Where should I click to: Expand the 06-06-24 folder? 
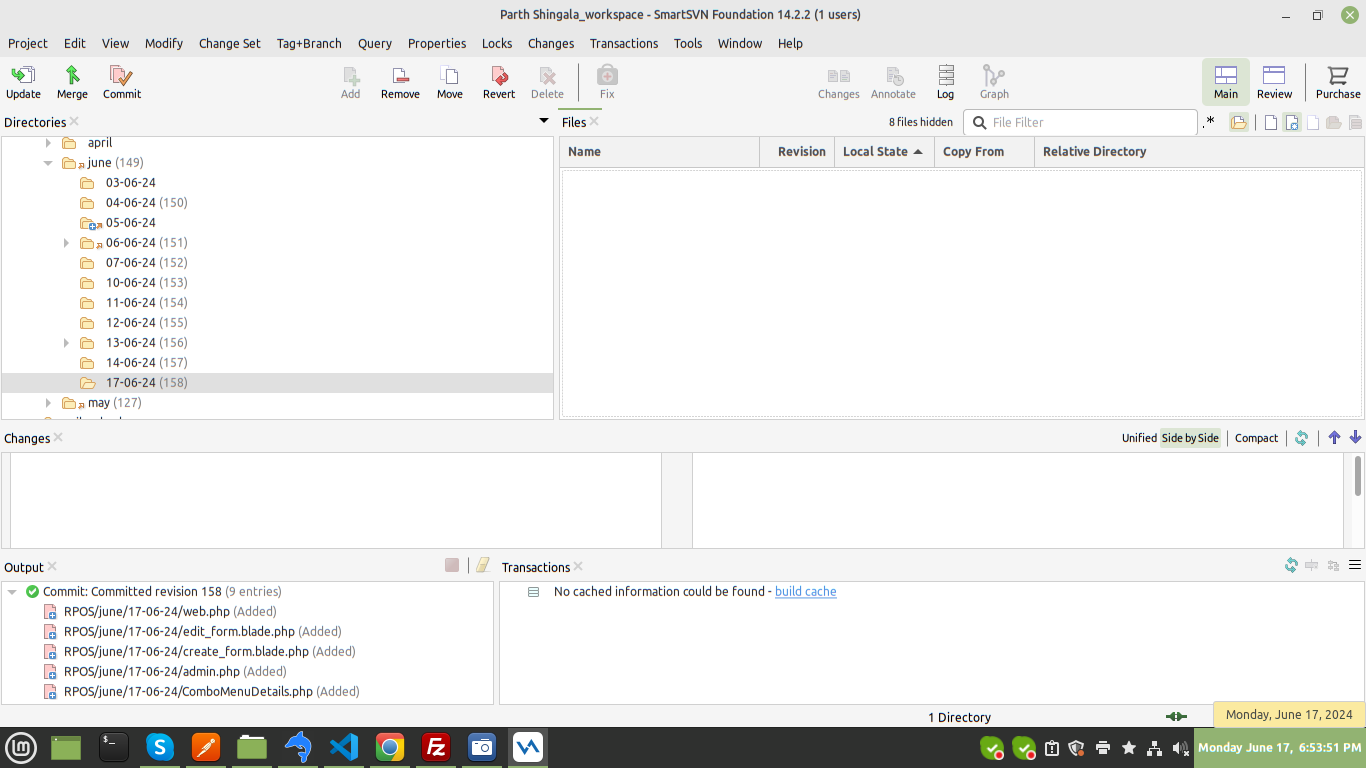coord(67,242)
